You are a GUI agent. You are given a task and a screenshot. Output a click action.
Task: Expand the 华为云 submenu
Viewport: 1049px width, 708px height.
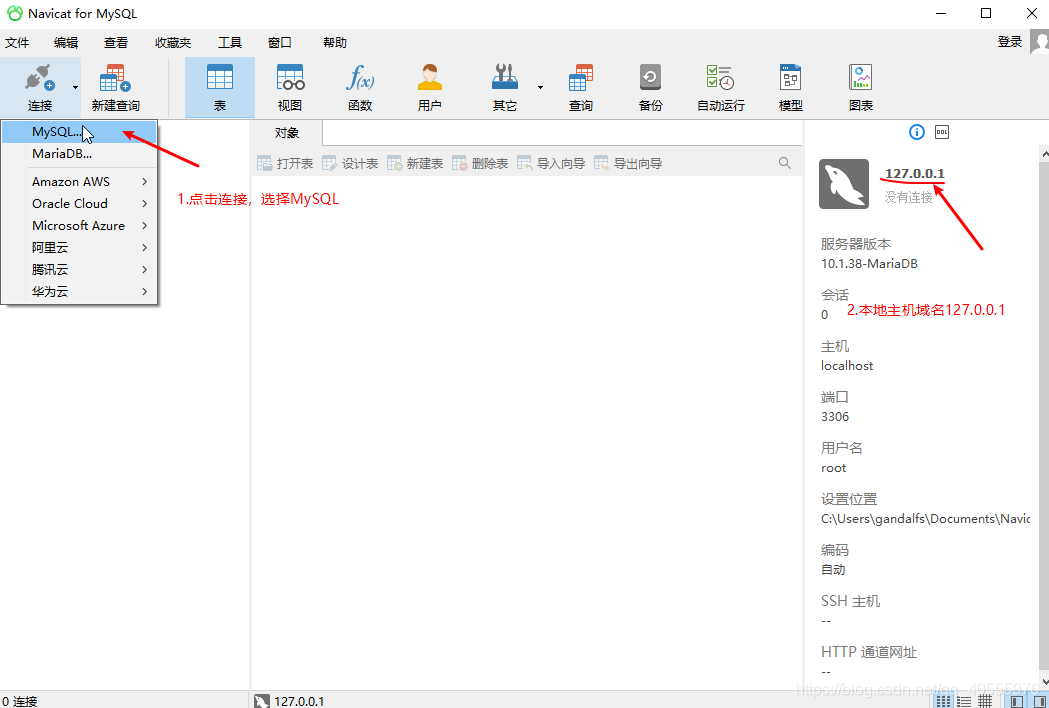(145, 292)
